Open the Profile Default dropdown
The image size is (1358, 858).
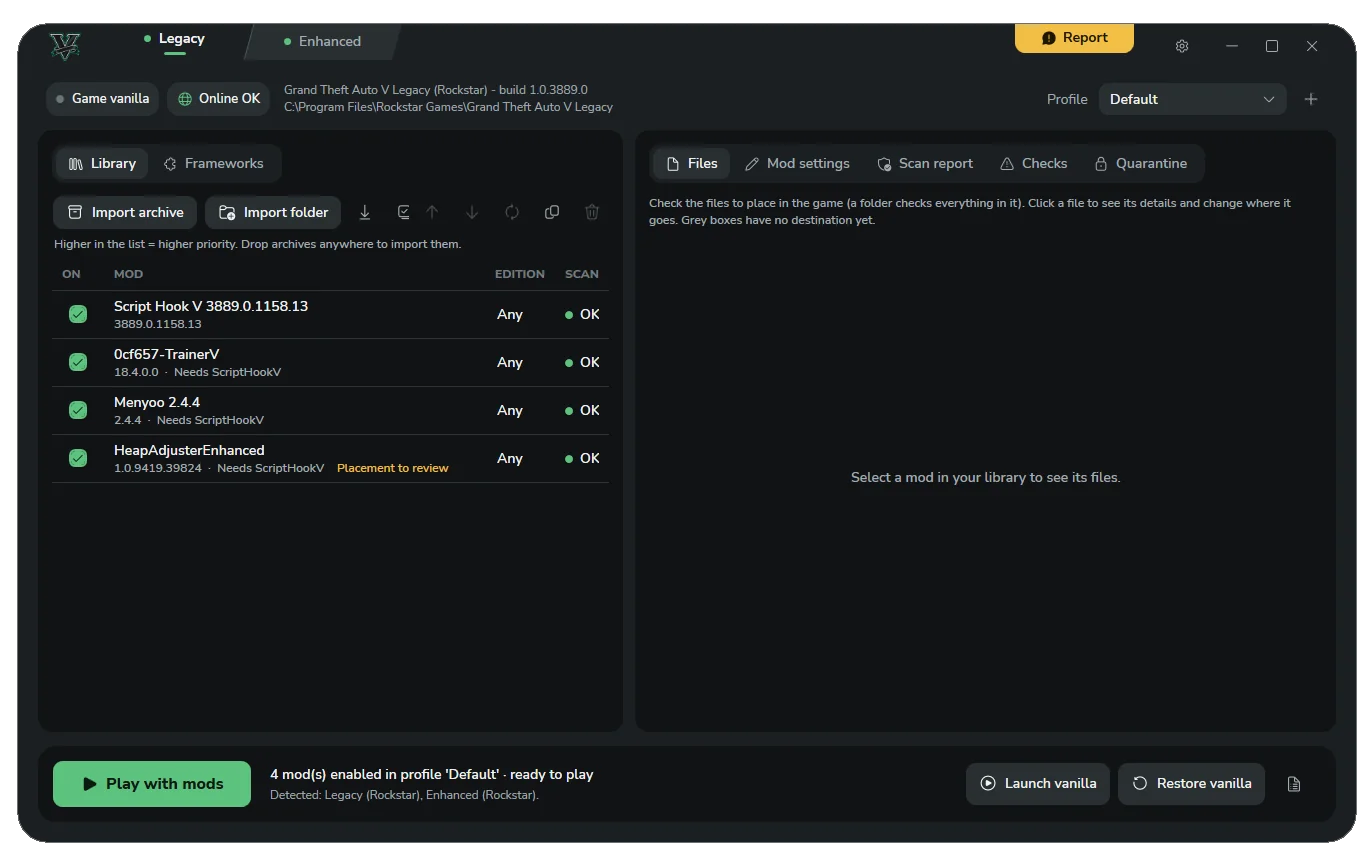pos(1192,99)
